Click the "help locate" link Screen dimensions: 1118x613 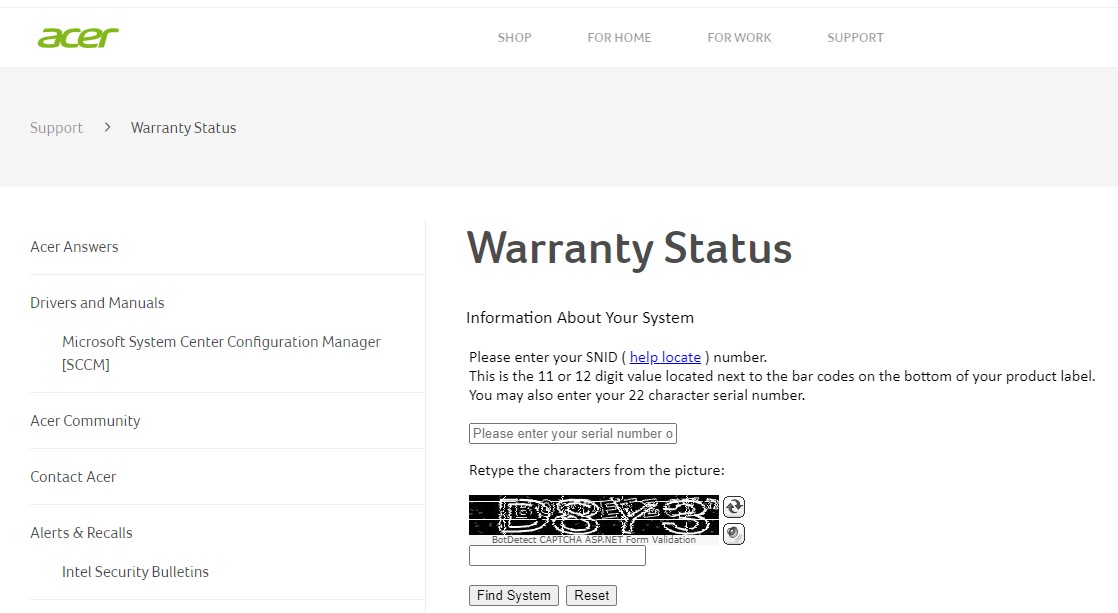coord(665,357)
